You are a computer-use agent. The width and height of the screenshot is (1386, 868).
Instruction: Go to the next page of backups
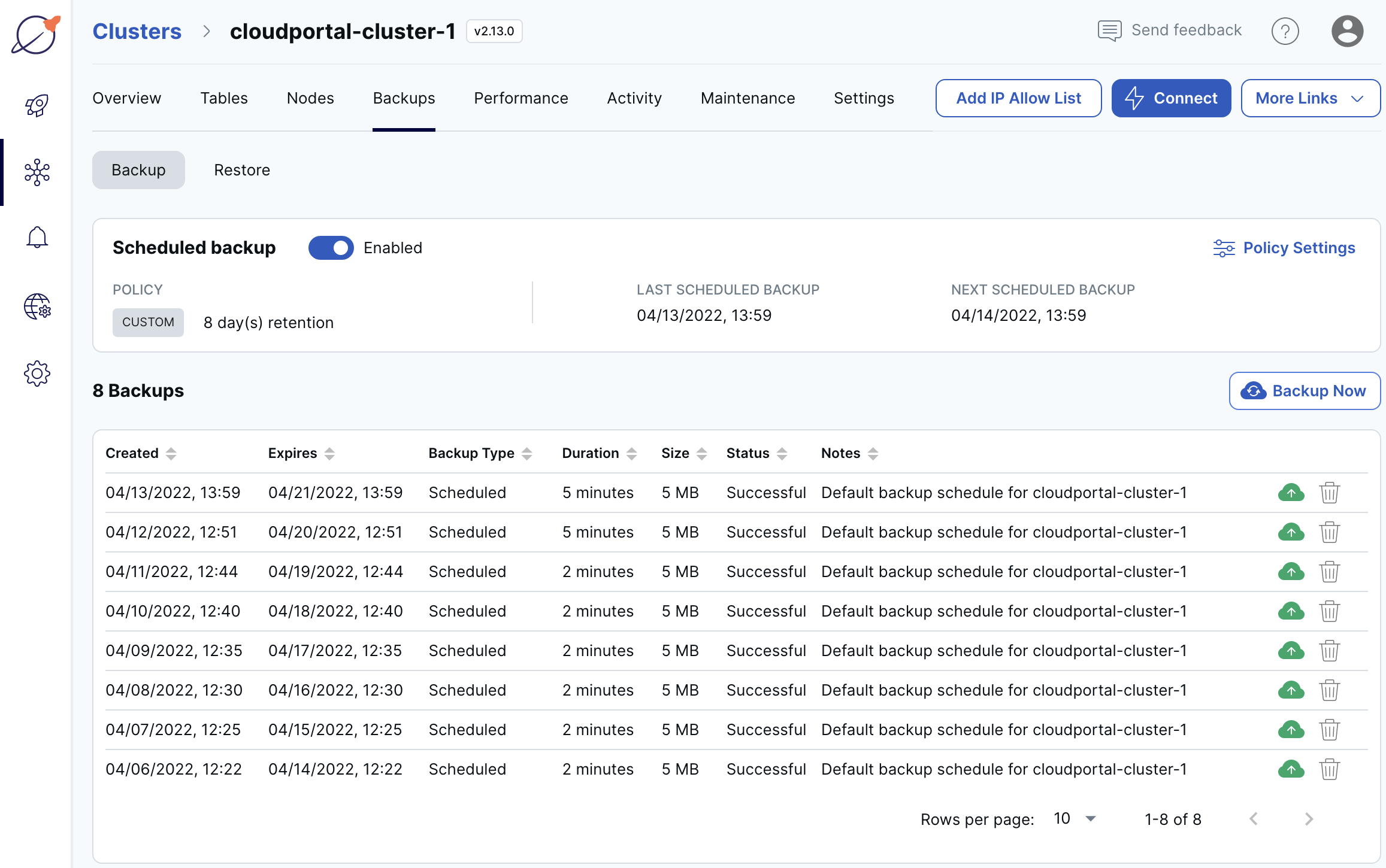tap(1308, 818)
